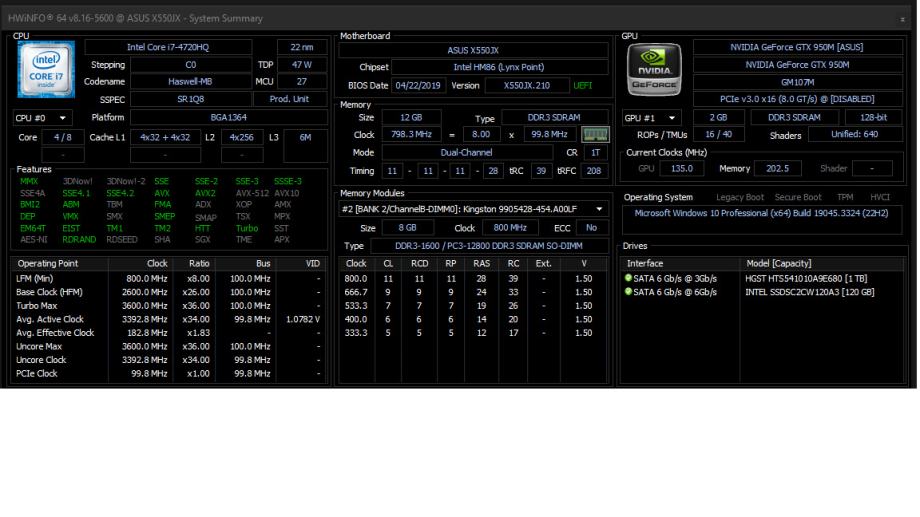Expand the memory module selection dropdown
The image size is (920, 517).
tap(473, 209)
